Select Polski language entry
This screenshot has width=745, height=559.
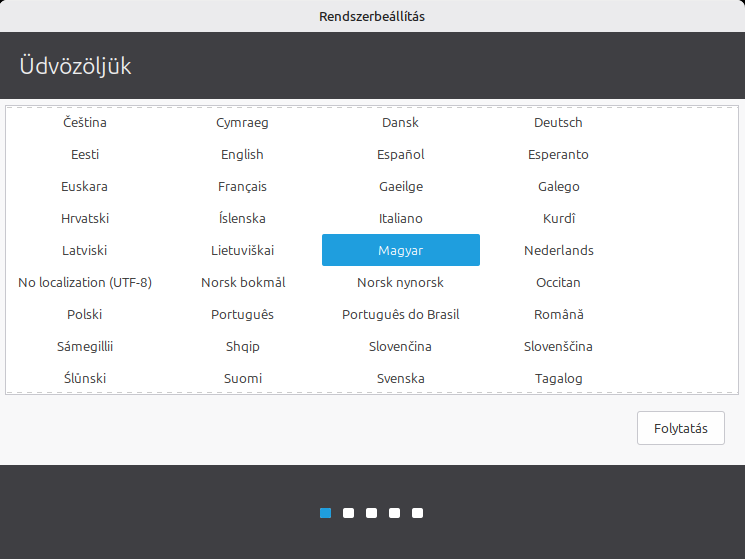pyautogui.click(x=85, y=314)
